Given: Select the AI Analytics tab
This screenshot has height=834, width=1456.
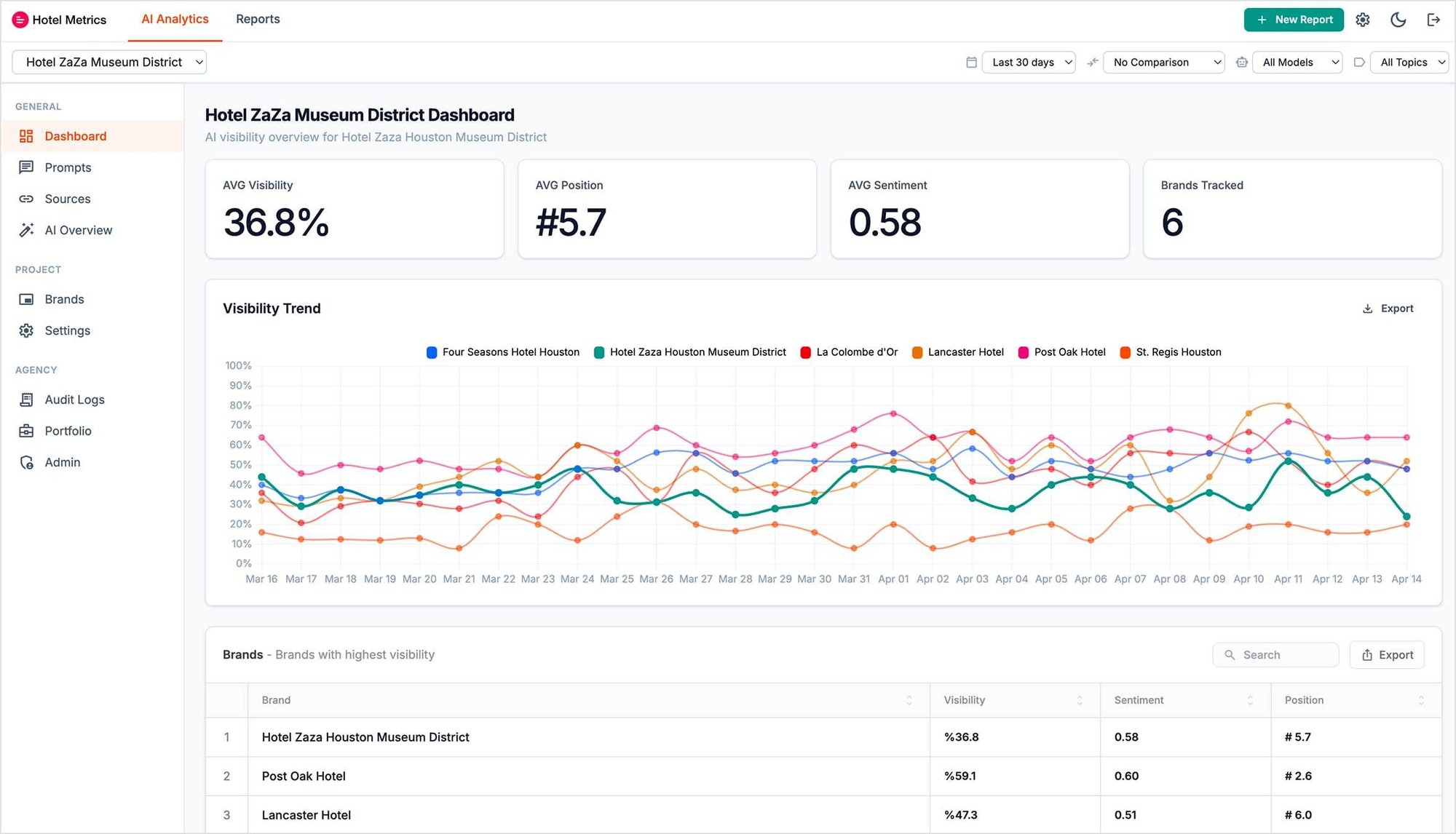Looking at the screenshot, I should coord(174,19).
